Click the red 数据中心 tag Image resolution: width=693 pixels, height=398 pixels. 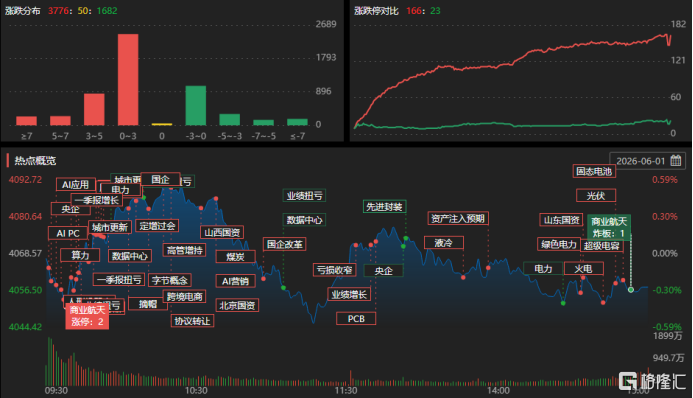pos(130,256)
